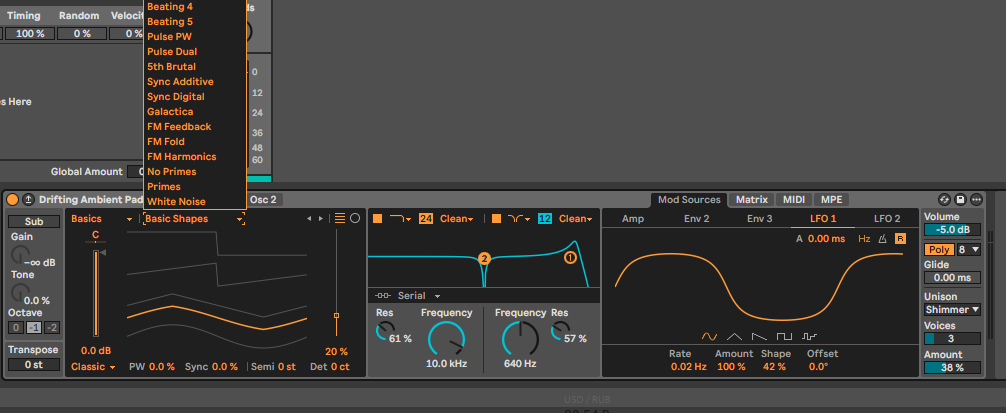Open the Basic Shapes wavetable dropdown
Viewport: 1006px width, 413px height.
(194, 219)
